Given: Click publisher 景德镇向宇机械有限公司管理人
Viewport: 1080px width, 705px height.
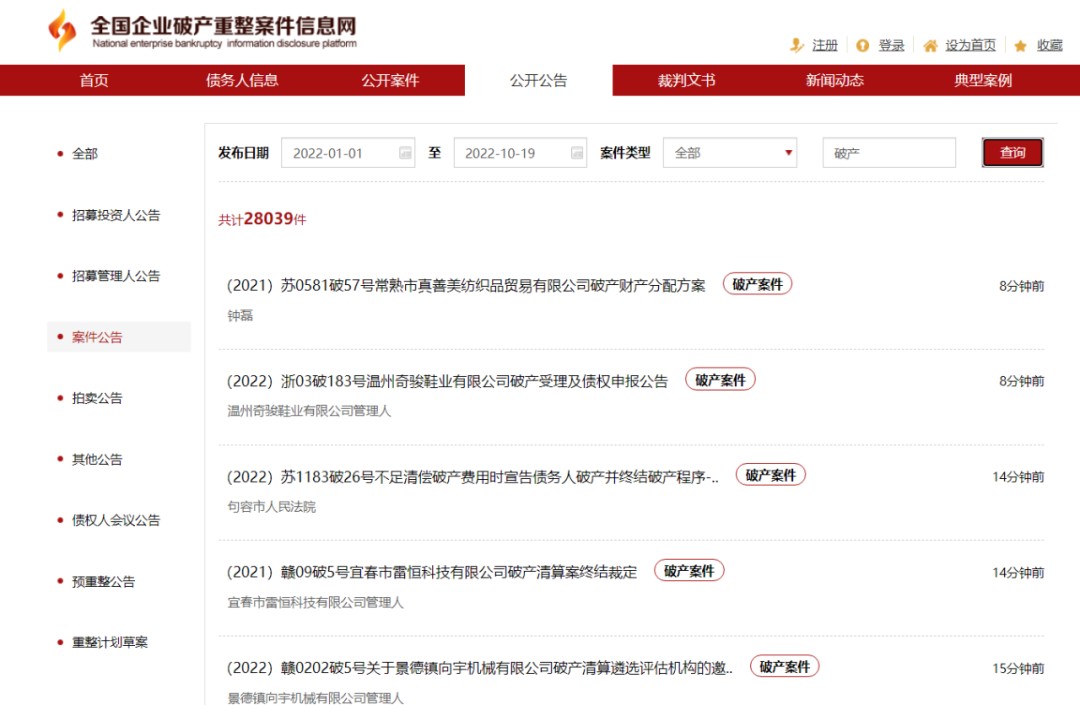Looking at the screenshot, I should pos(315,698).
